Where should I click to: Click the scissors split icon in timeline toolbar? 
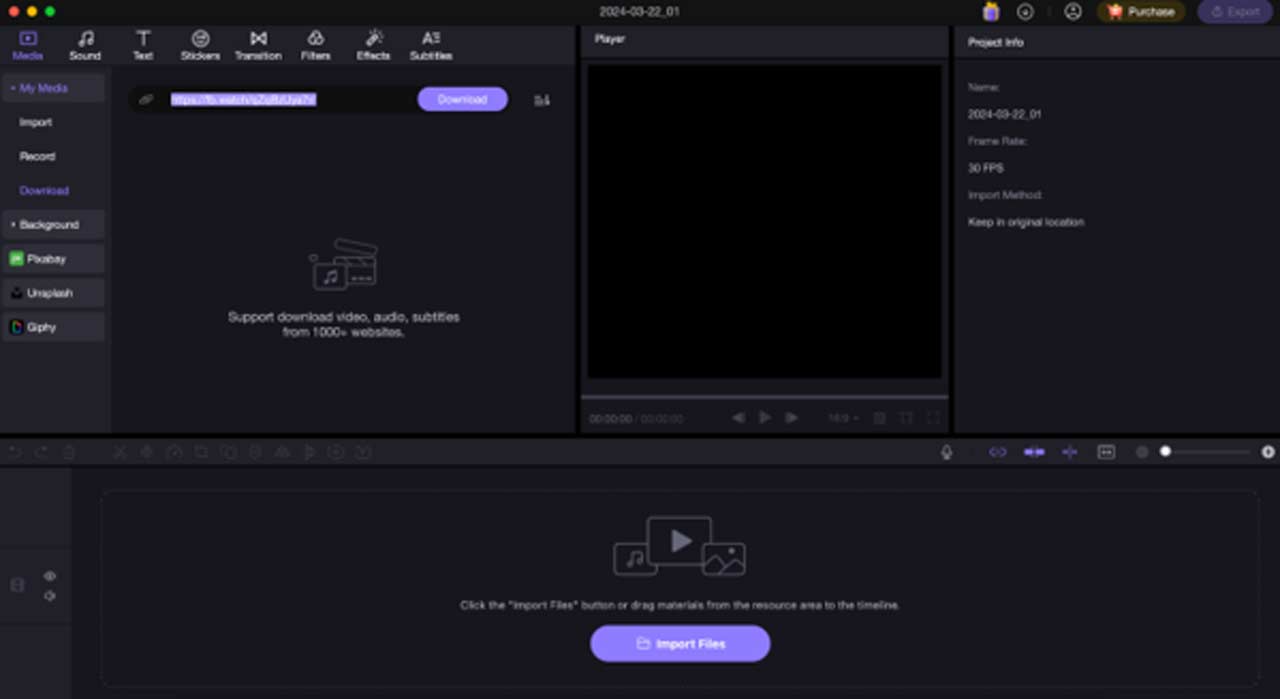[x=120, y=452]
